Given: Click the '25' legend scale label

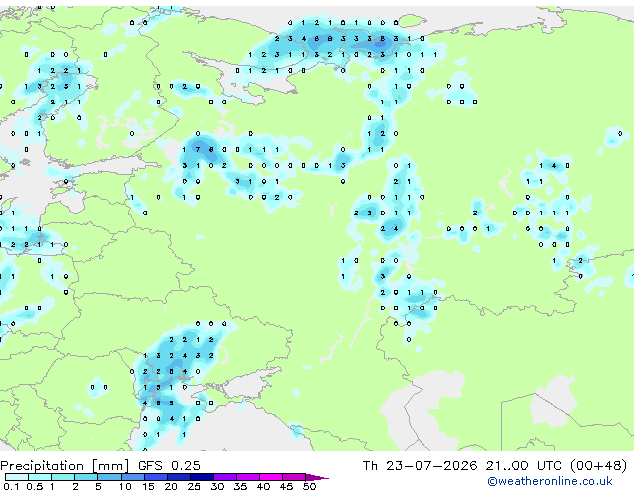Looking at the screenshot, I should click(194, 486).
